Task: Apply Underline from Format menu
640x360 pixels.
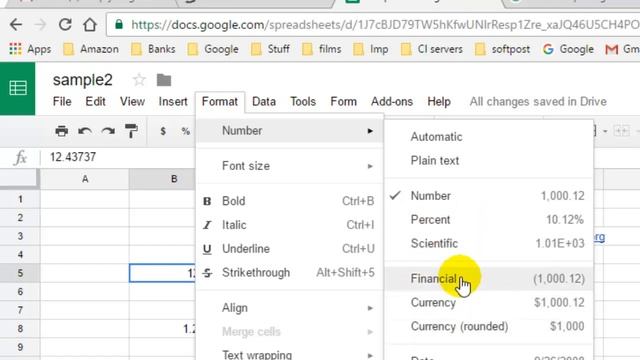Action: click(289, 249)
